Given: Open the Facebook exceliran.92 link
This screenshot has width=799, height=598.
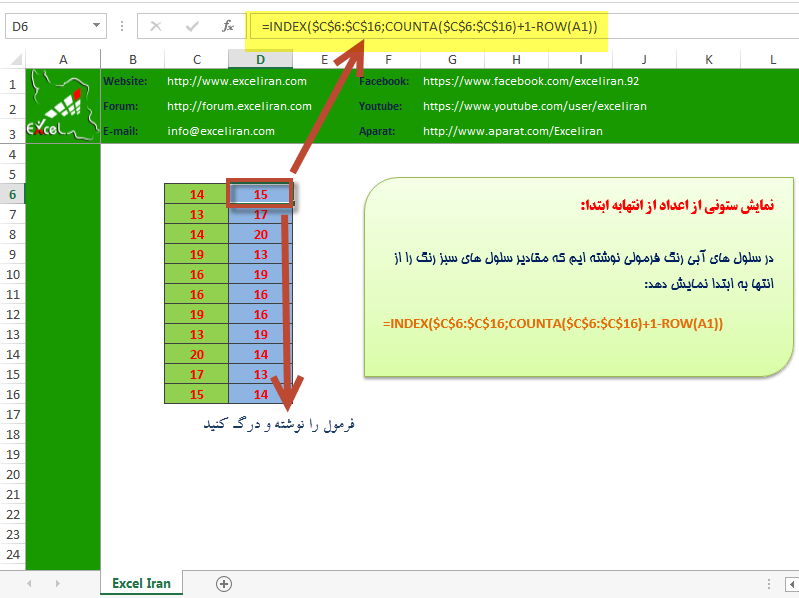Looking at the screenshot, I should (x=530, y=81).
